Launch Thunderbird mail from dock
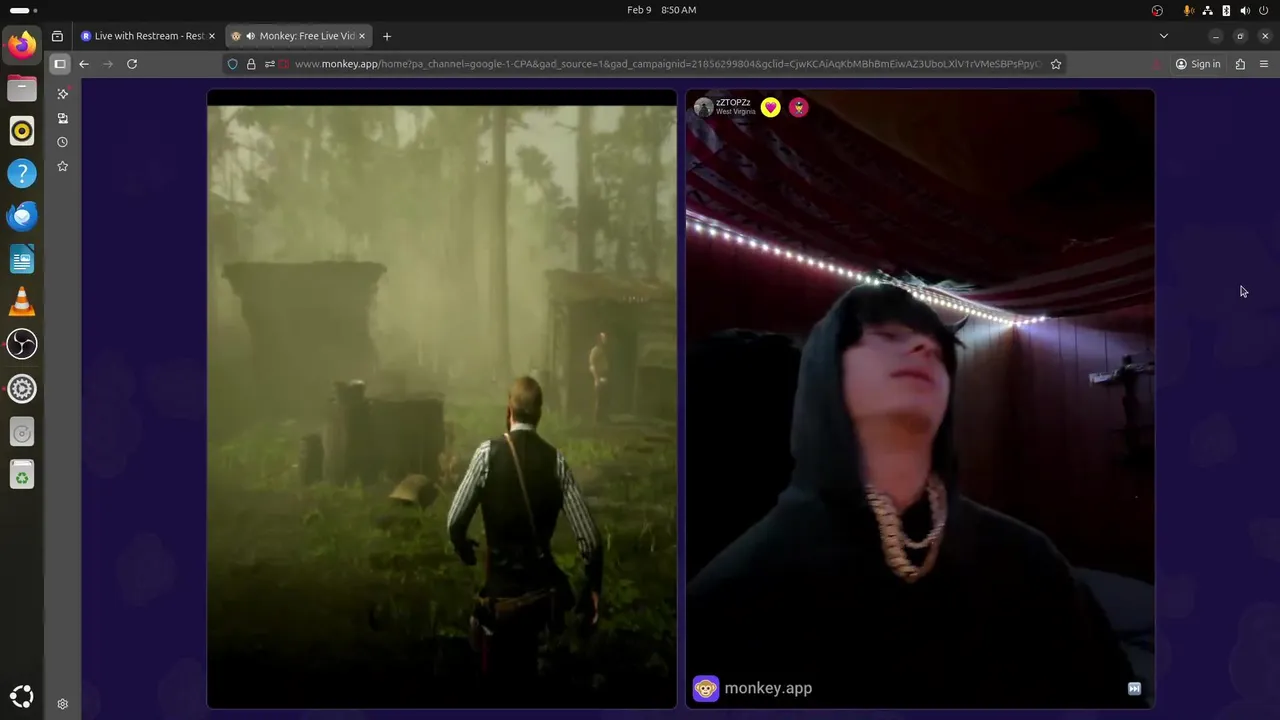Viewport: 1280px width, 720px height. coord(22,216)
